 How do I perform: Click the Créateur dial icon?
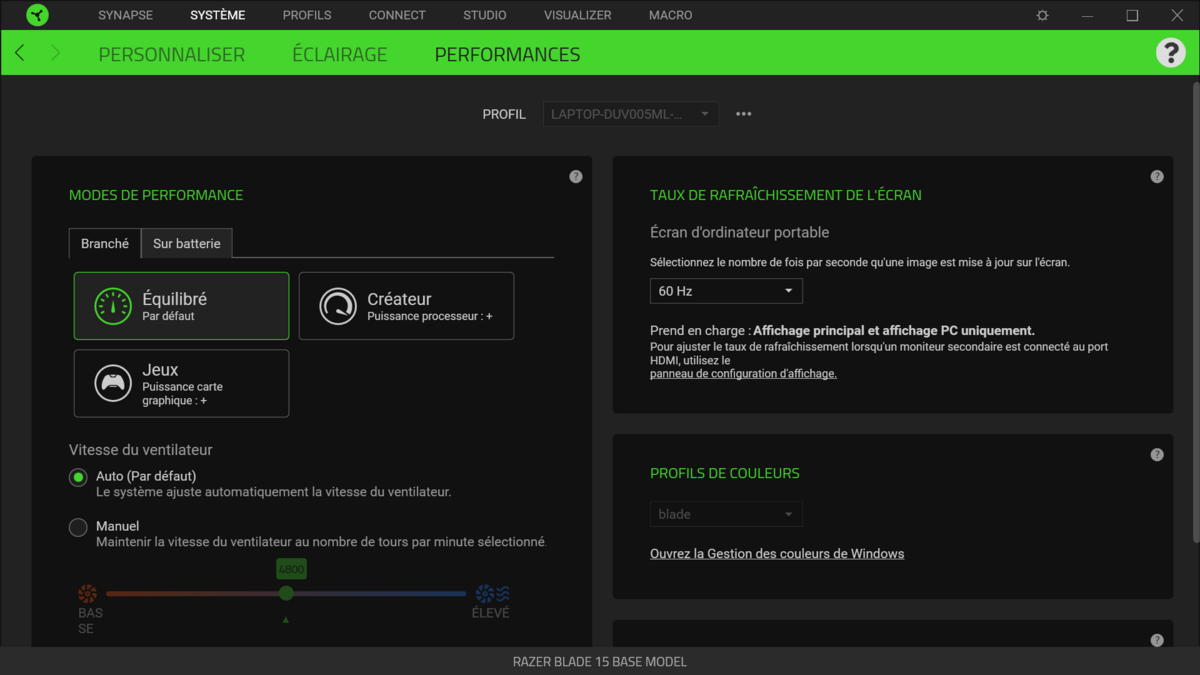[338, 306]
